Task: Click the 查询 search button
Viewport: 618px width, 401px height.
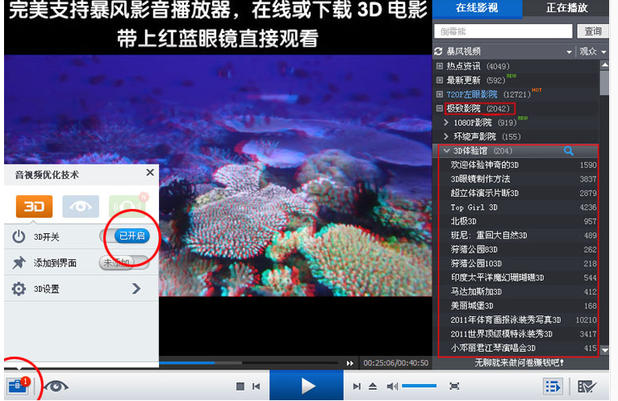Action: [592, 31]
